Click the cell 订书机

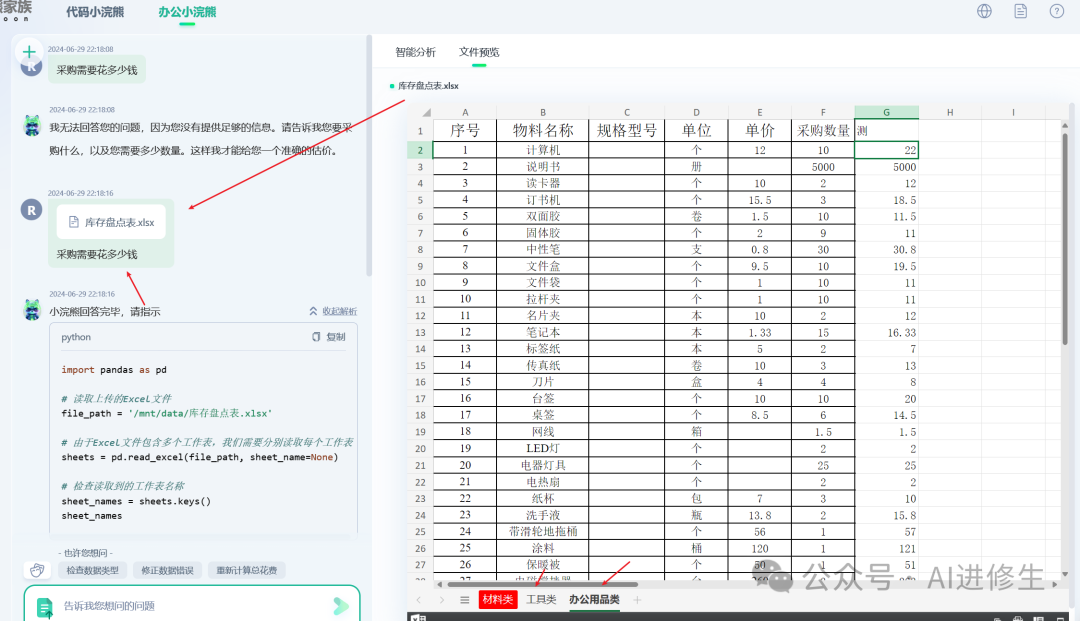coord(543,200)
